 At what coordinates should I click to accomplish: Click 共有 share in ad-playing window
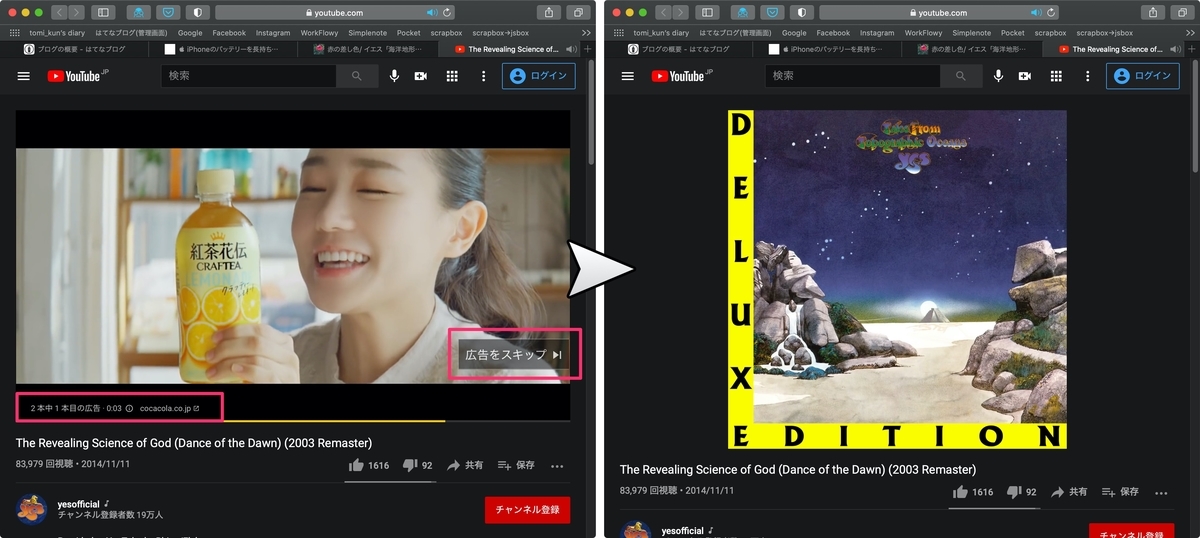[465, 465]
